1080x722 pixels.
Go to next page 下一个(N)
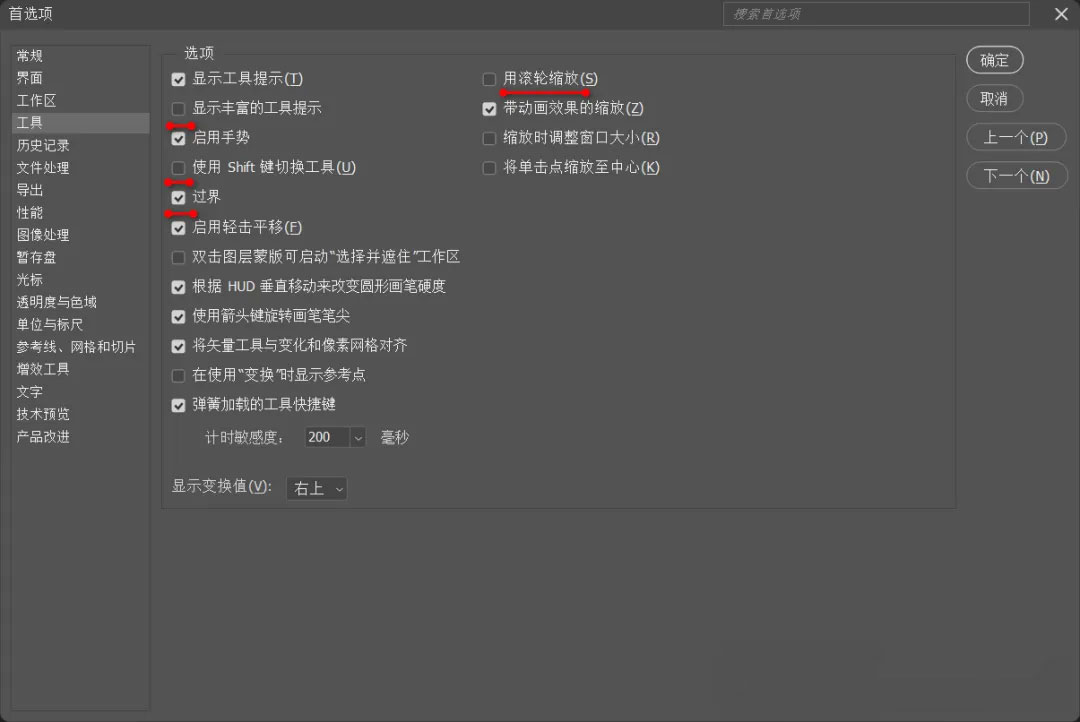pos(1017,176)
